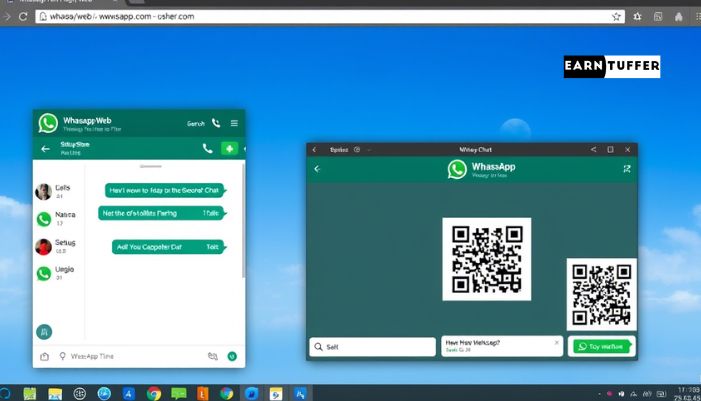
Task: Start a call from the chat sub-header
Action: 207,148
